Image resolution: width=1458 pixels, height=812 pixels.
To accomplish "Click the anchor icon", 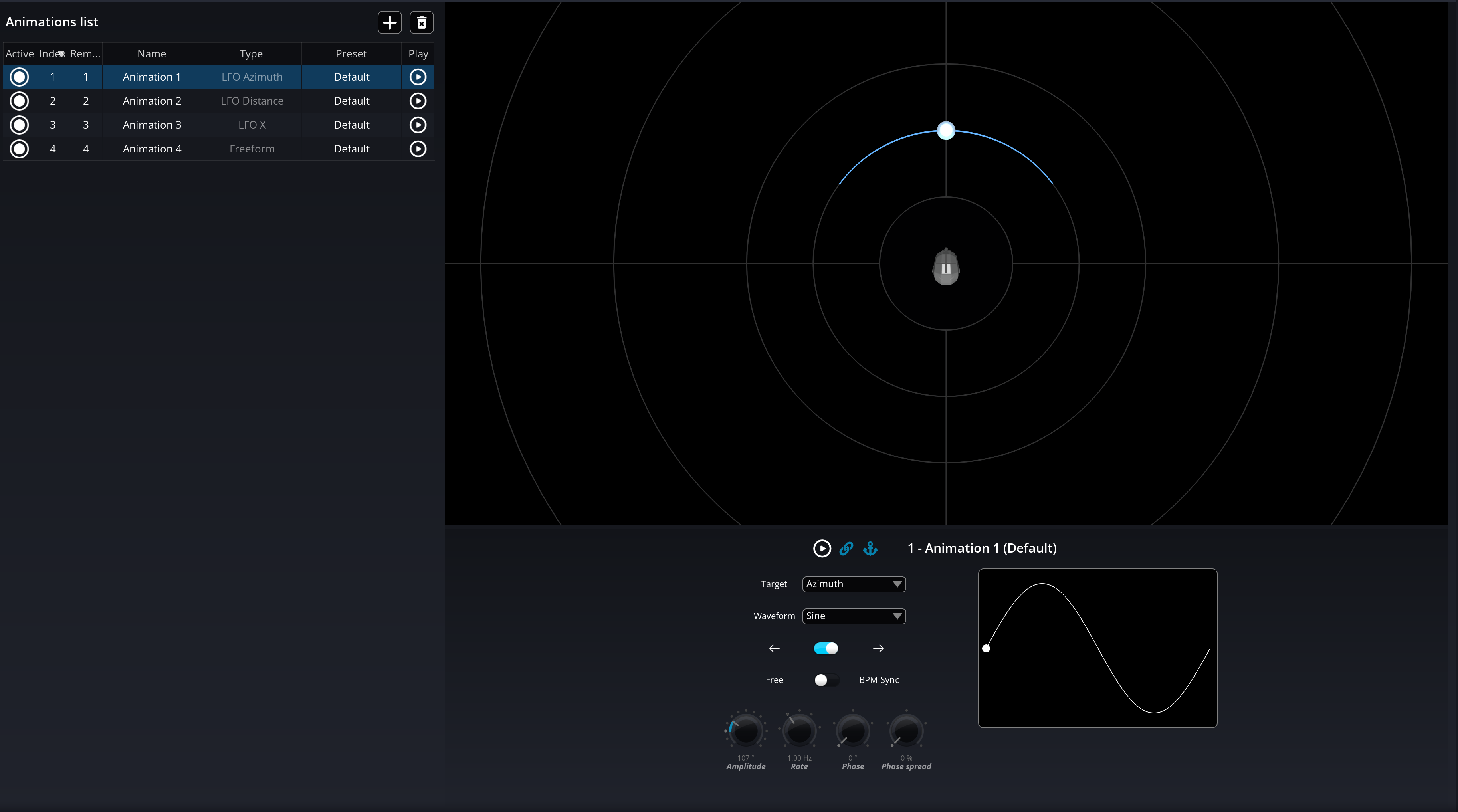I will [x=870, y=548].
